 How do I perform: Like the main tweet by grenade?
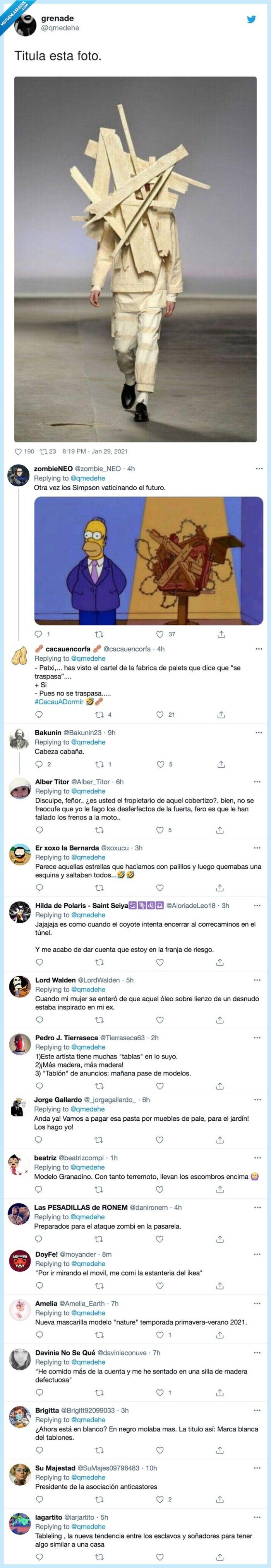pyautogui.click(x=18, y=452)
